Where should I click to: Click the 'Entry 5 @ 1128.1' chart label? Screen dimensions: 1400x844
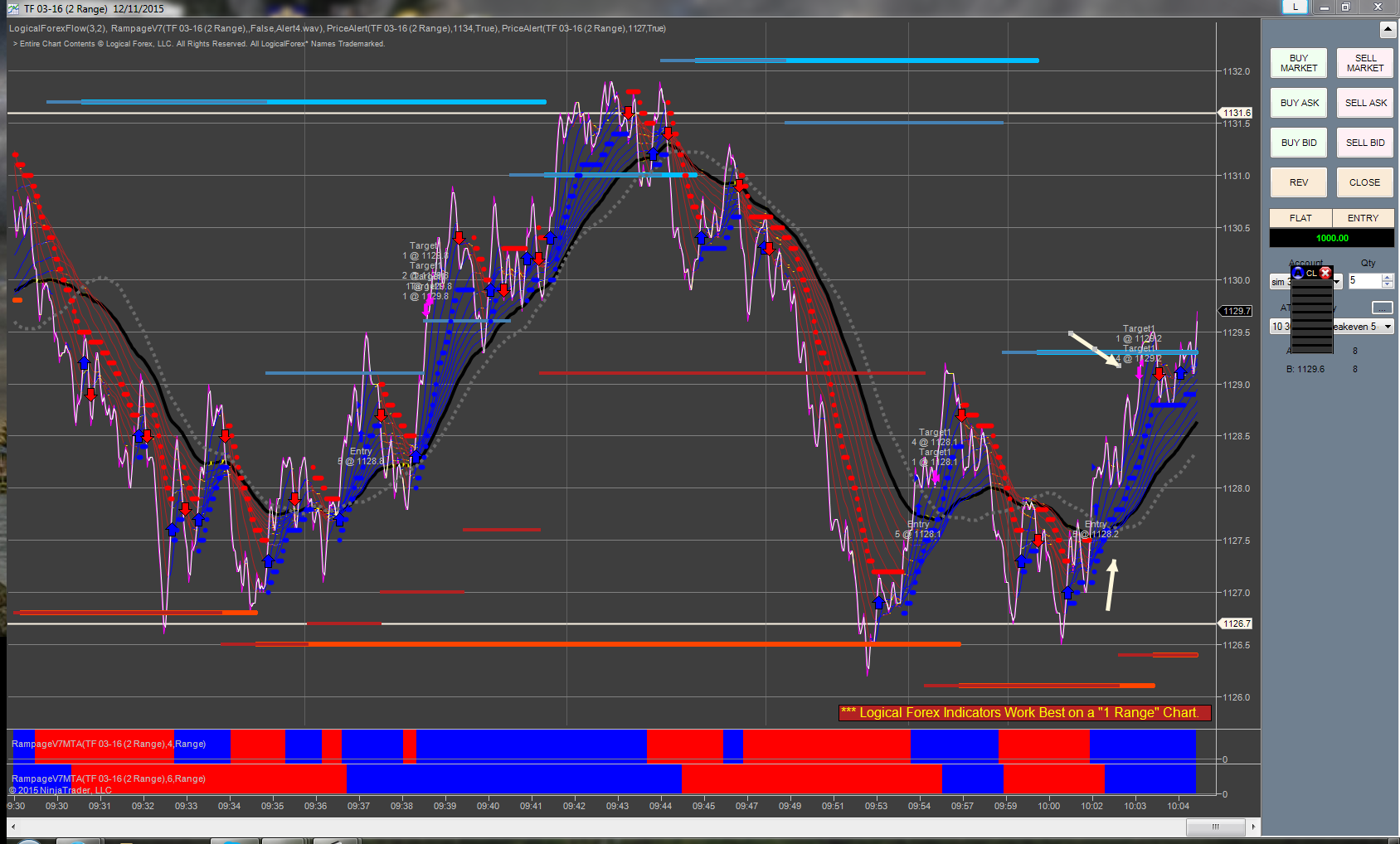click(x=918, y=529)
